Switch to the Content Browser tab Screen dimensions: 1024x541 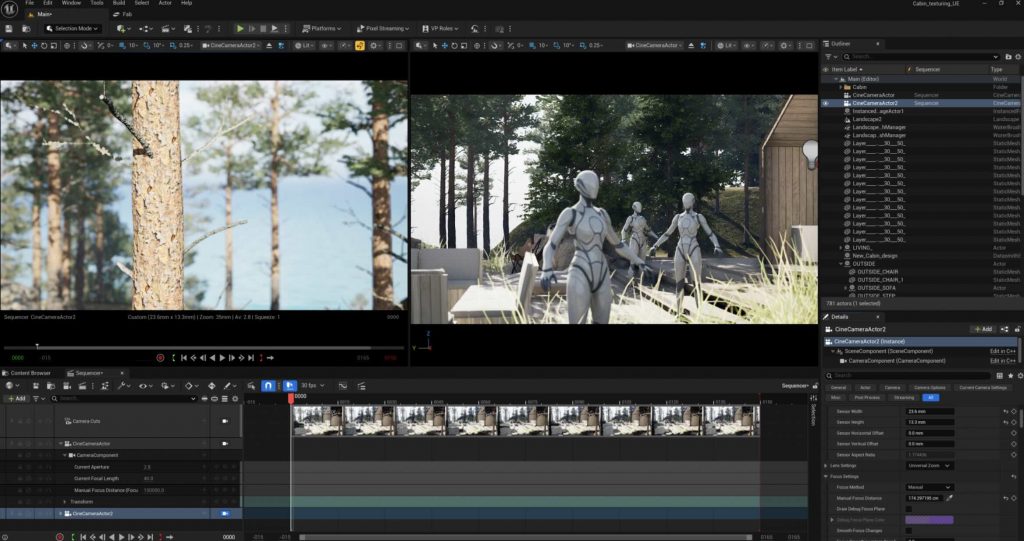pos(30,373)
